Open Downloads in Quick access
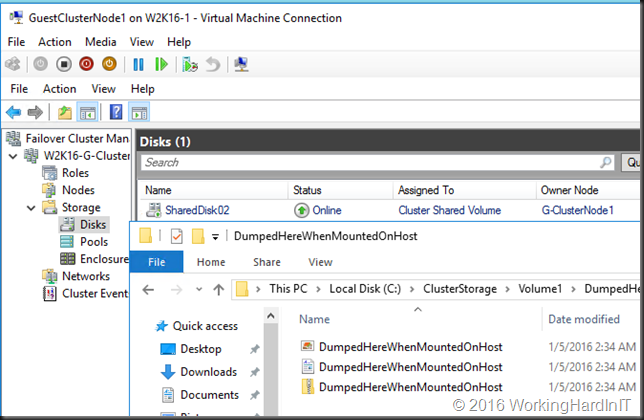This screenshot has width=644, height=420. point(209,372)
